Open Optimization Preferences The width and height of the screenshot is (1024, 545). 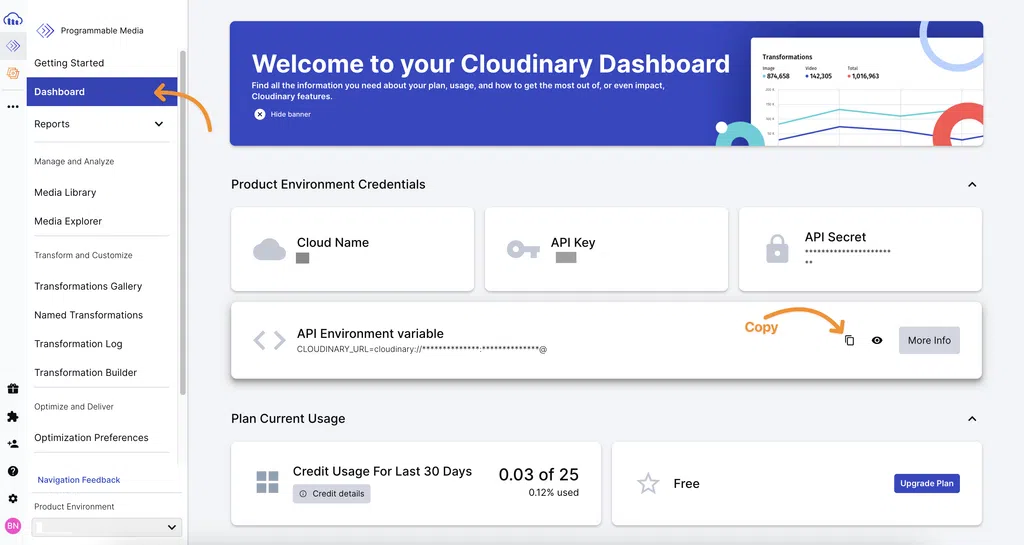[x=91, y=438]
